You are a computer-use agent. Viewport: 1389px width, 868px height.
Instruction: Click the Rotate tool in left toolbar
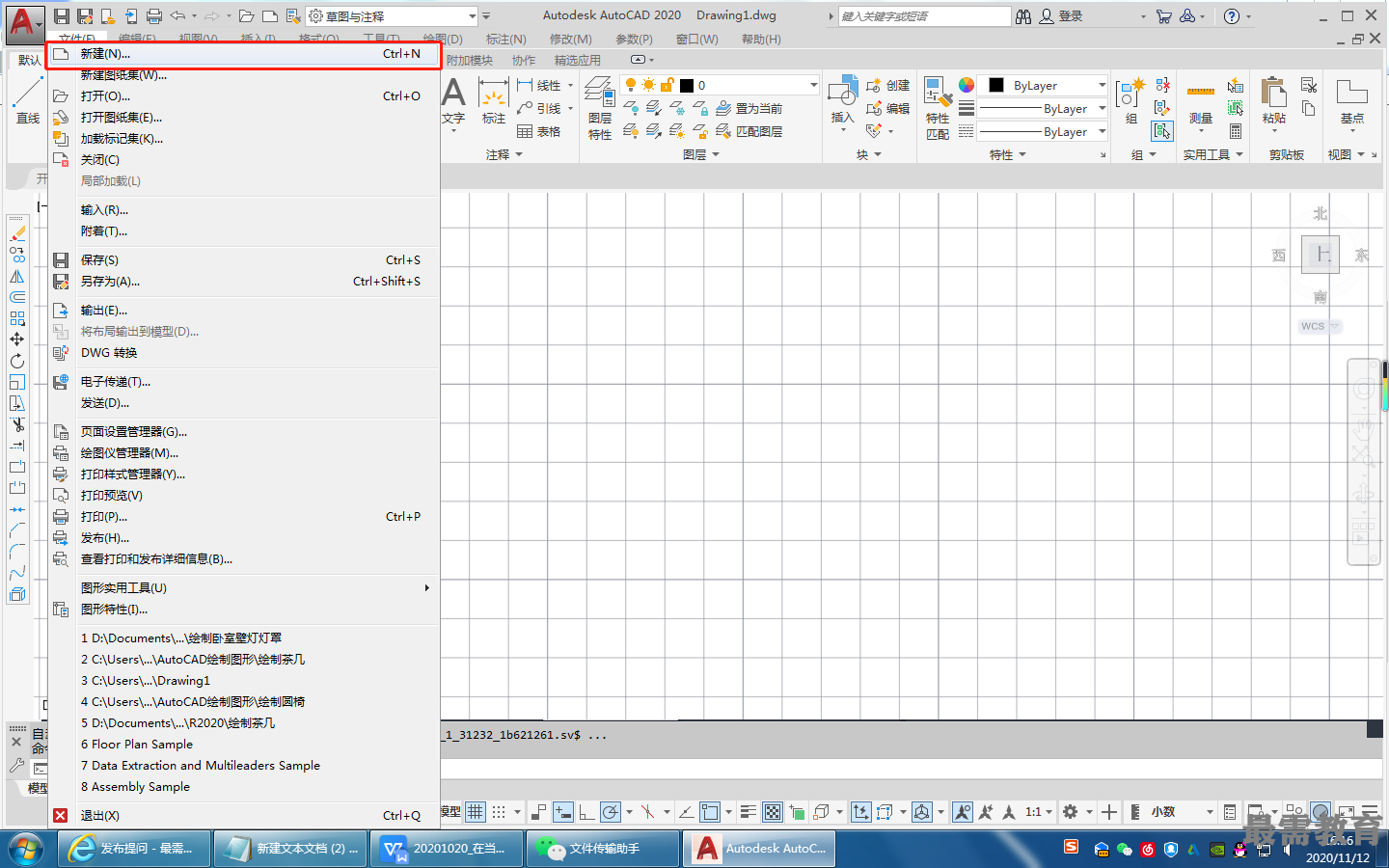click(17, 361)
